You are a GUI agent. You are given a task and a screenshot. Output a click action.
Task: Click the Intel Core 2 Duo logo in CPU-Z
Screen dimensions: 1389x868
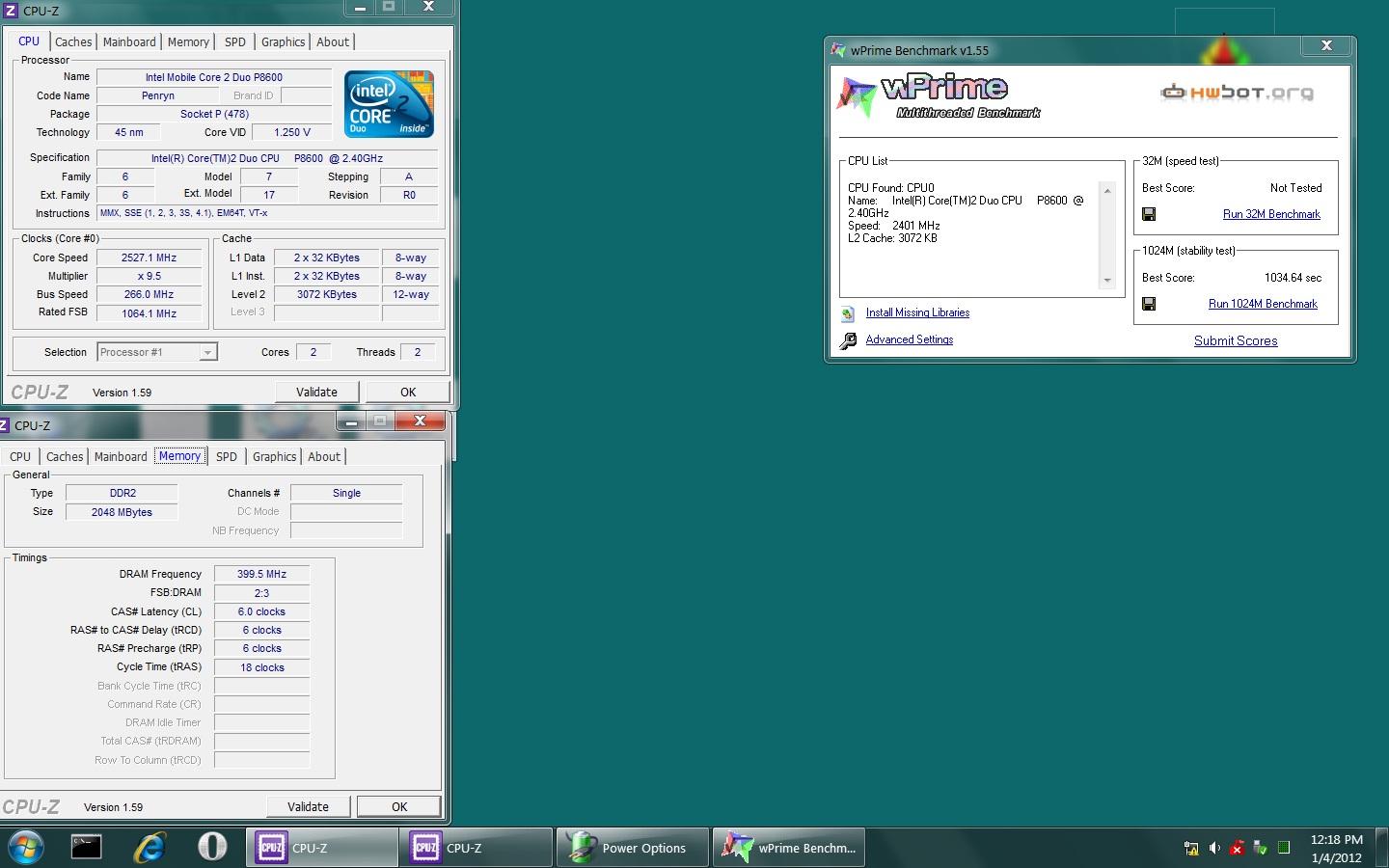pos(389,103)
